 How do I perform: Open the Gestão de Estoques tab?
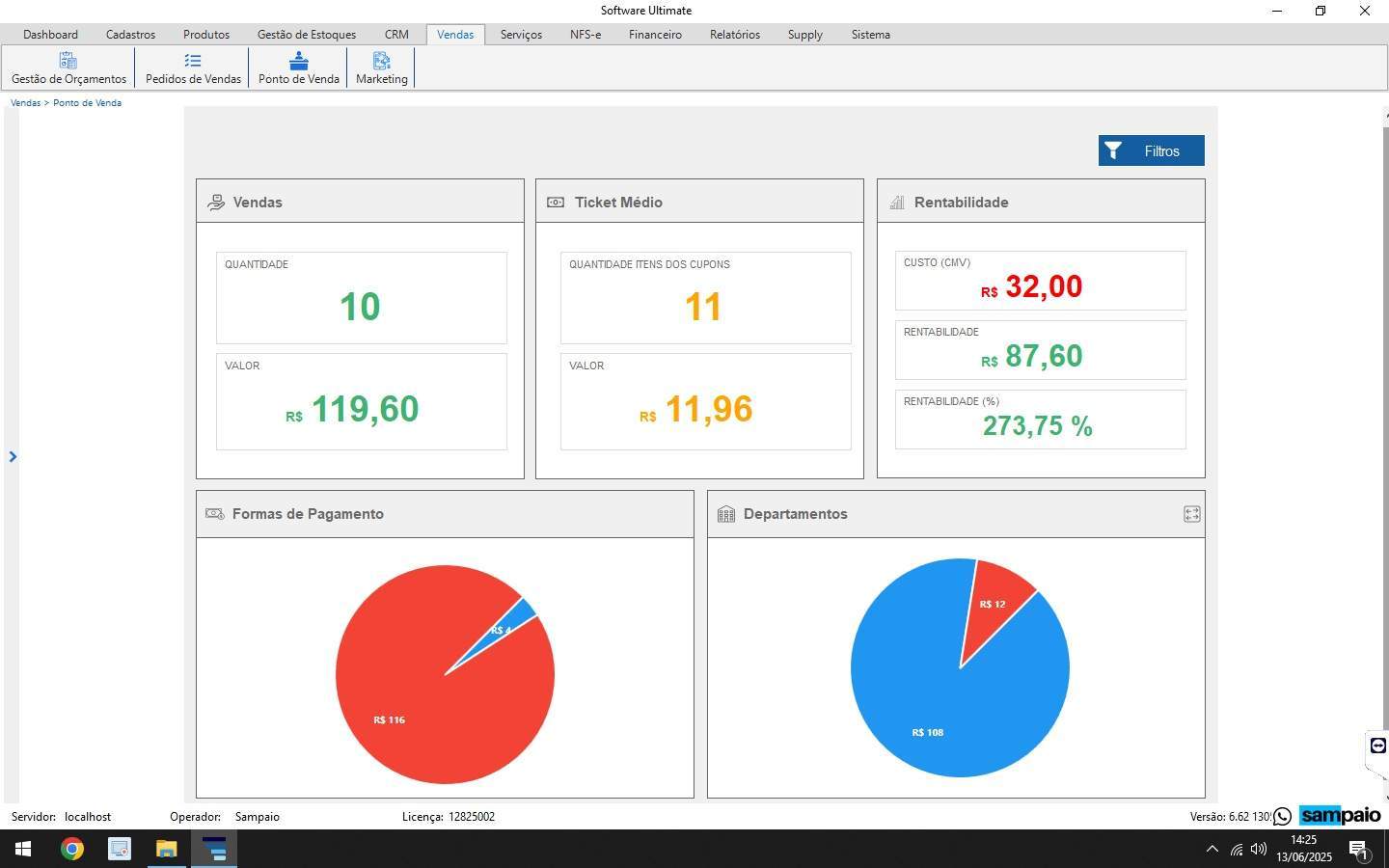tap(307, 35)
